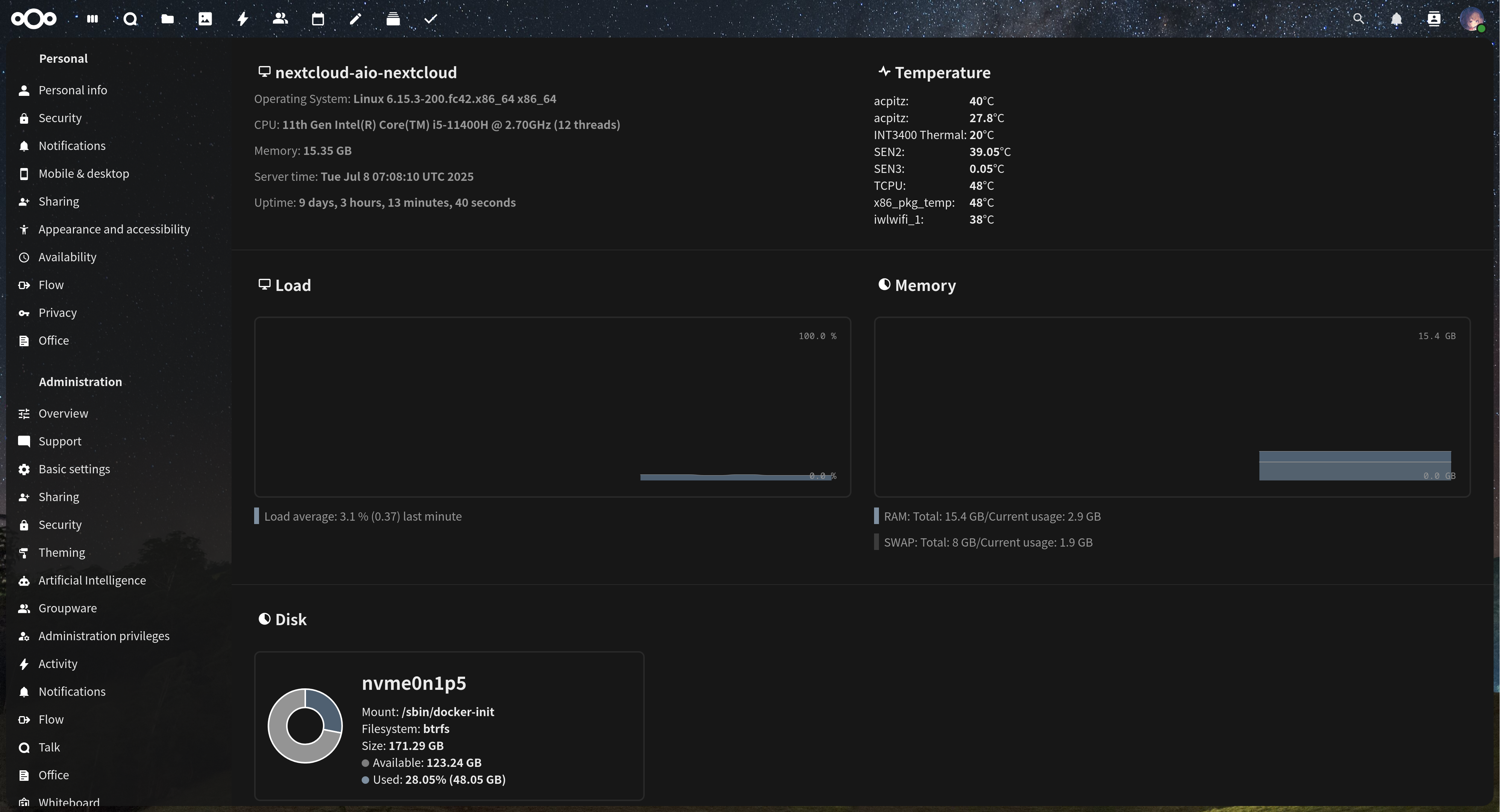The height and width of the screenshot is (812, 1500).
Task: Open the Photos app icon
Action: 205,19
